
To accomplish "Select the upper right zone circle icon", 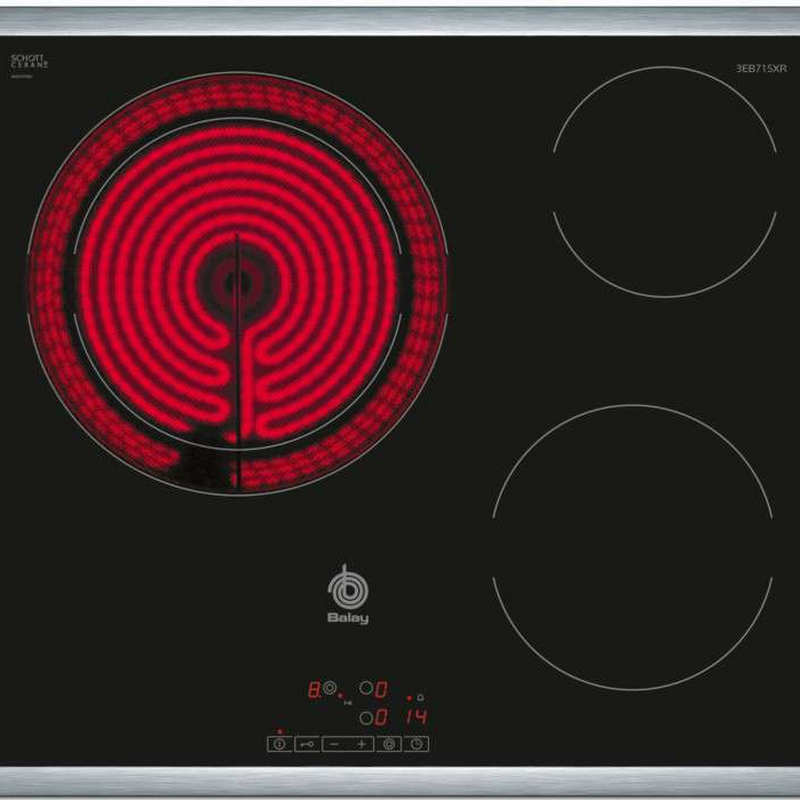I will (x=366, y=689).
